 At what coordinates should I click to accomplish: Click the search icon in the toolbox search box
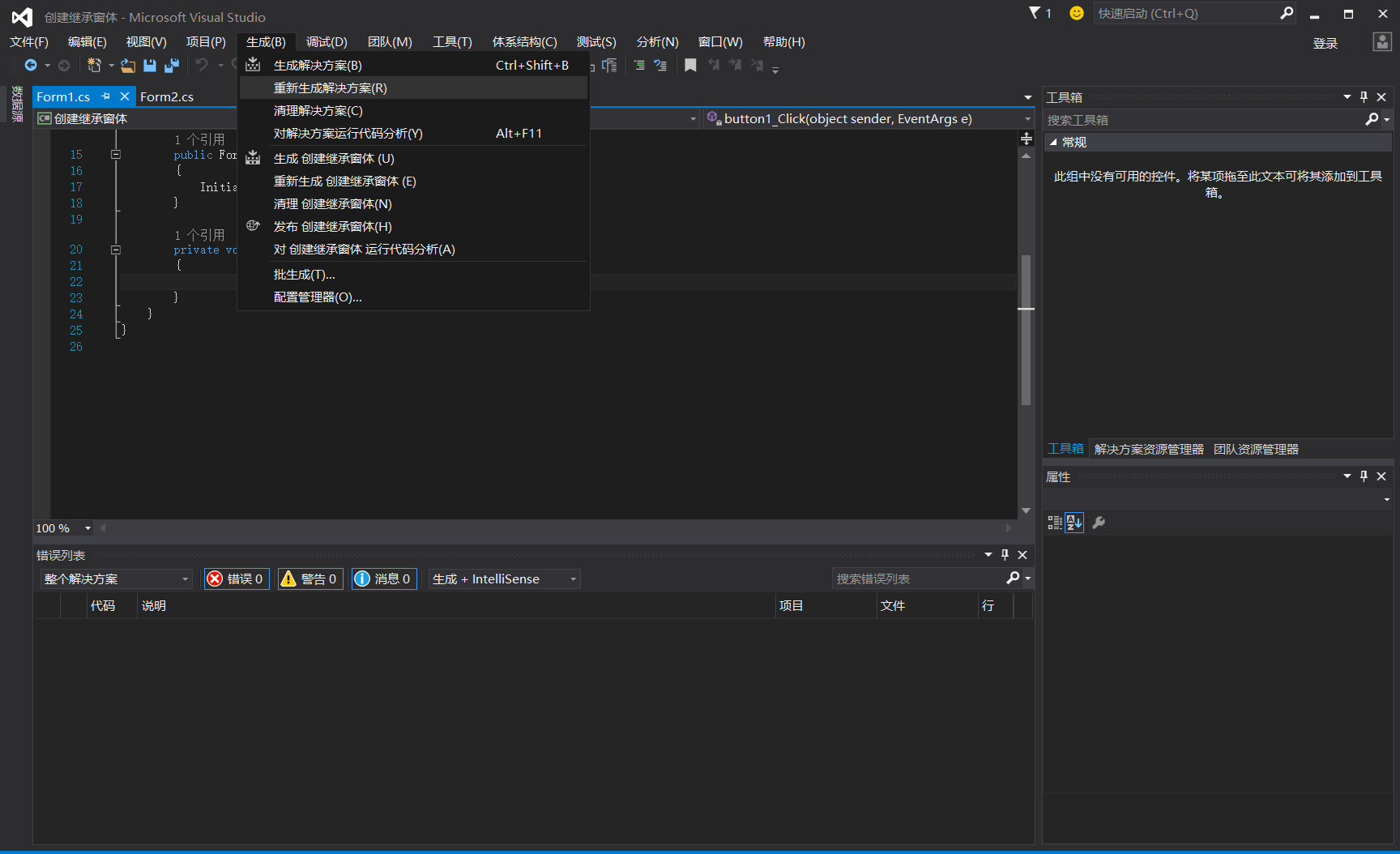1371,119
